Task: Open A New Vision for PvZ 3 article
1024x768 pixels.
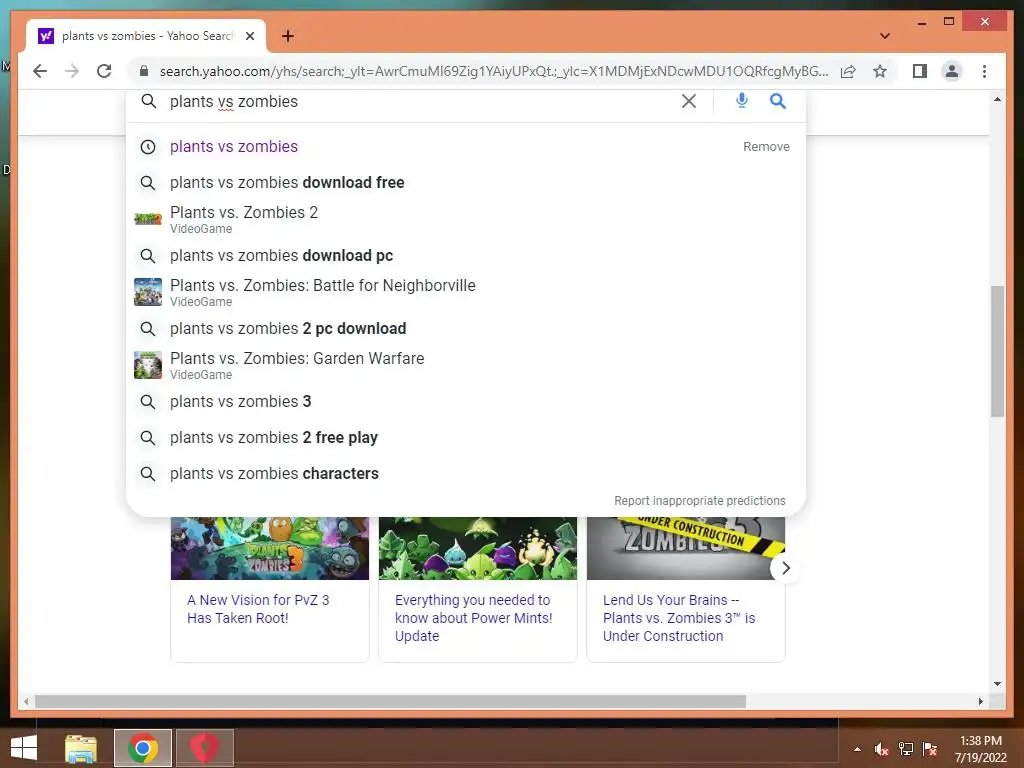Action: point(258,609)
